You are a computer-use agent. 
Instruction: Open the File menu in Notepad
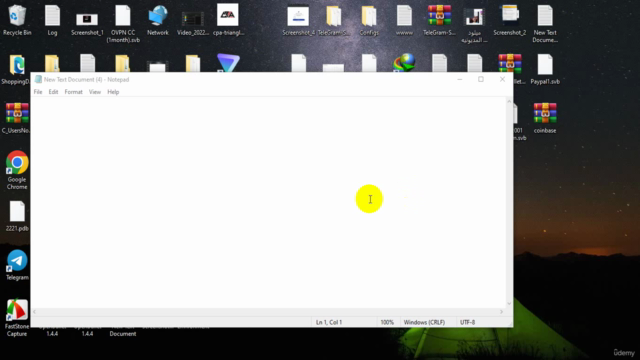38,92
